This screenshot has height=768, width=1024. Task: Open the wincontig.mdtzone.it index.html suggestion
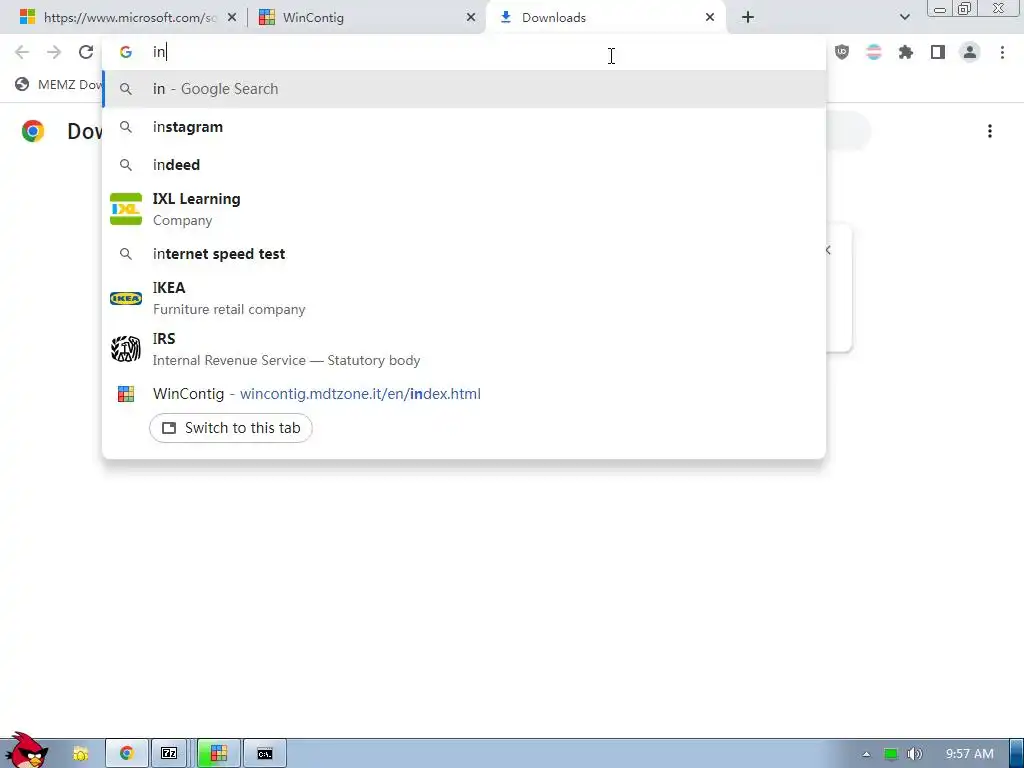pos(464,394)
